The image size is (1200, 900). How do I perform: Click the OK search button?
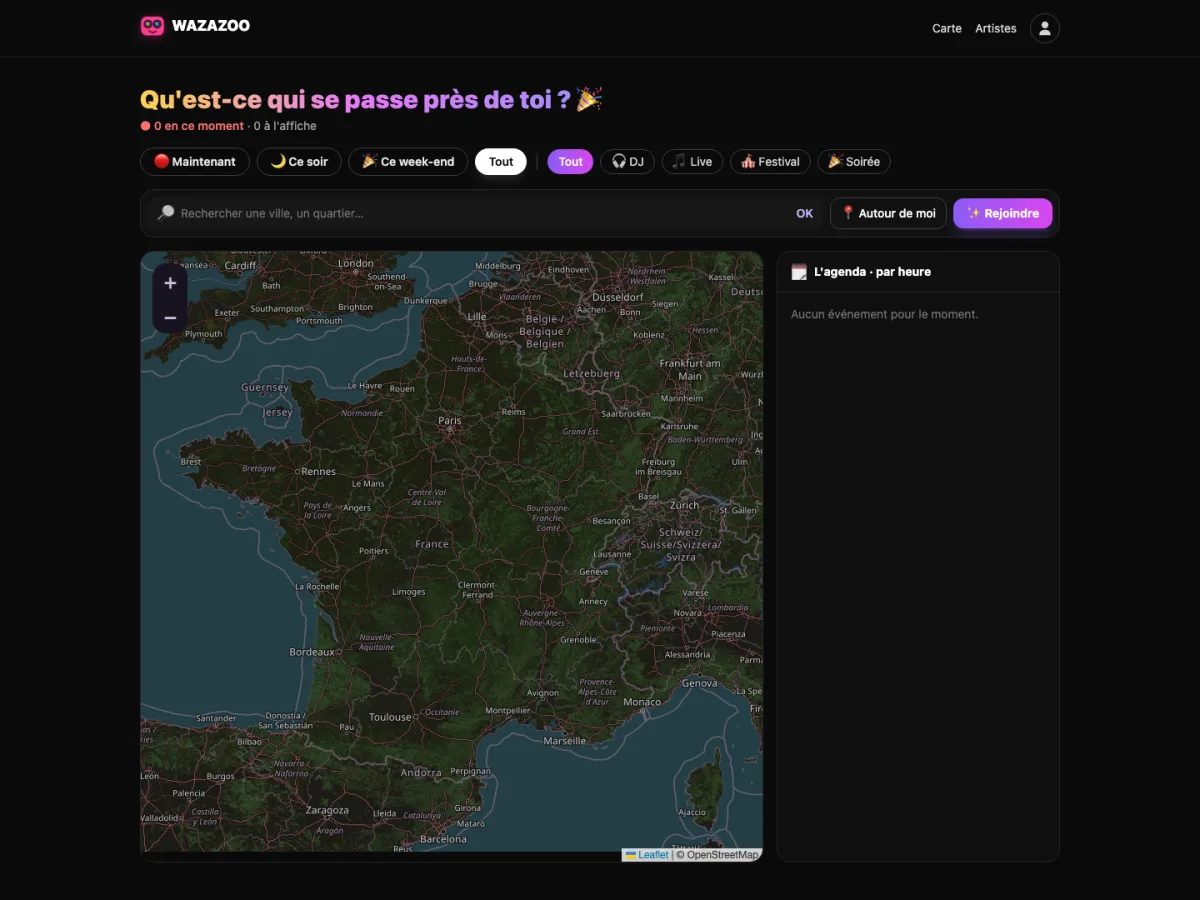click(805, 213)
